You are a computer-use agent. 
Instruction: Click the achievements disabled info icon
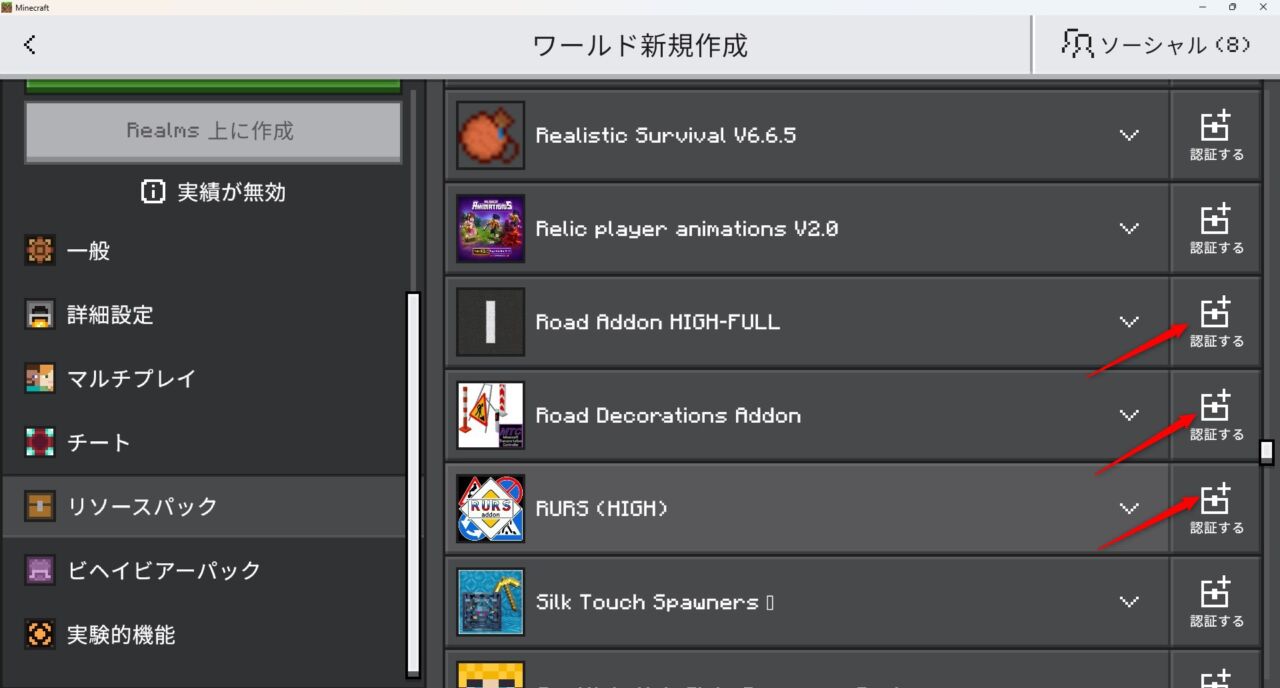153,192
